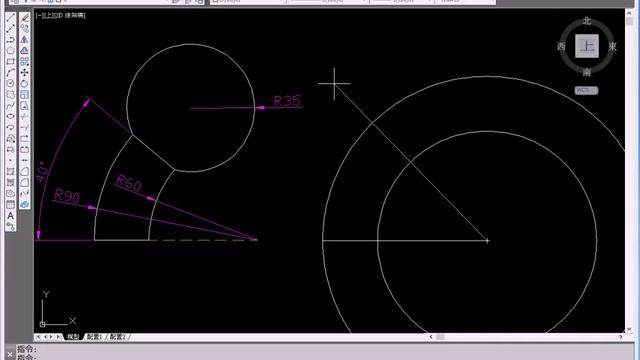640x360 pixels.
Task: Select the Polyline tool
Action: pos(11,40)
